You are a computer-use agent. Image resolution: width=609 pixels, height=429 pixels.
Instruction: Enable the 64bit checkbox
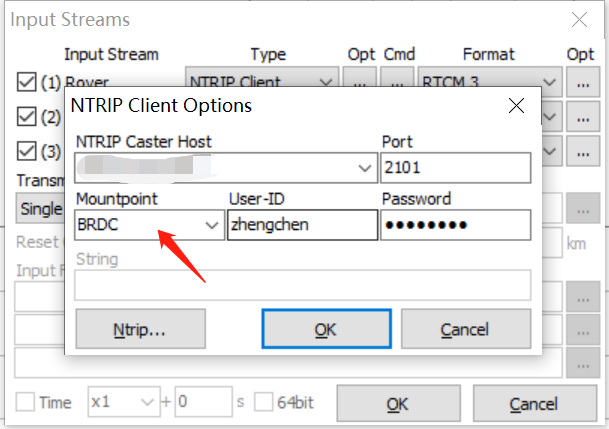[263, 401]
